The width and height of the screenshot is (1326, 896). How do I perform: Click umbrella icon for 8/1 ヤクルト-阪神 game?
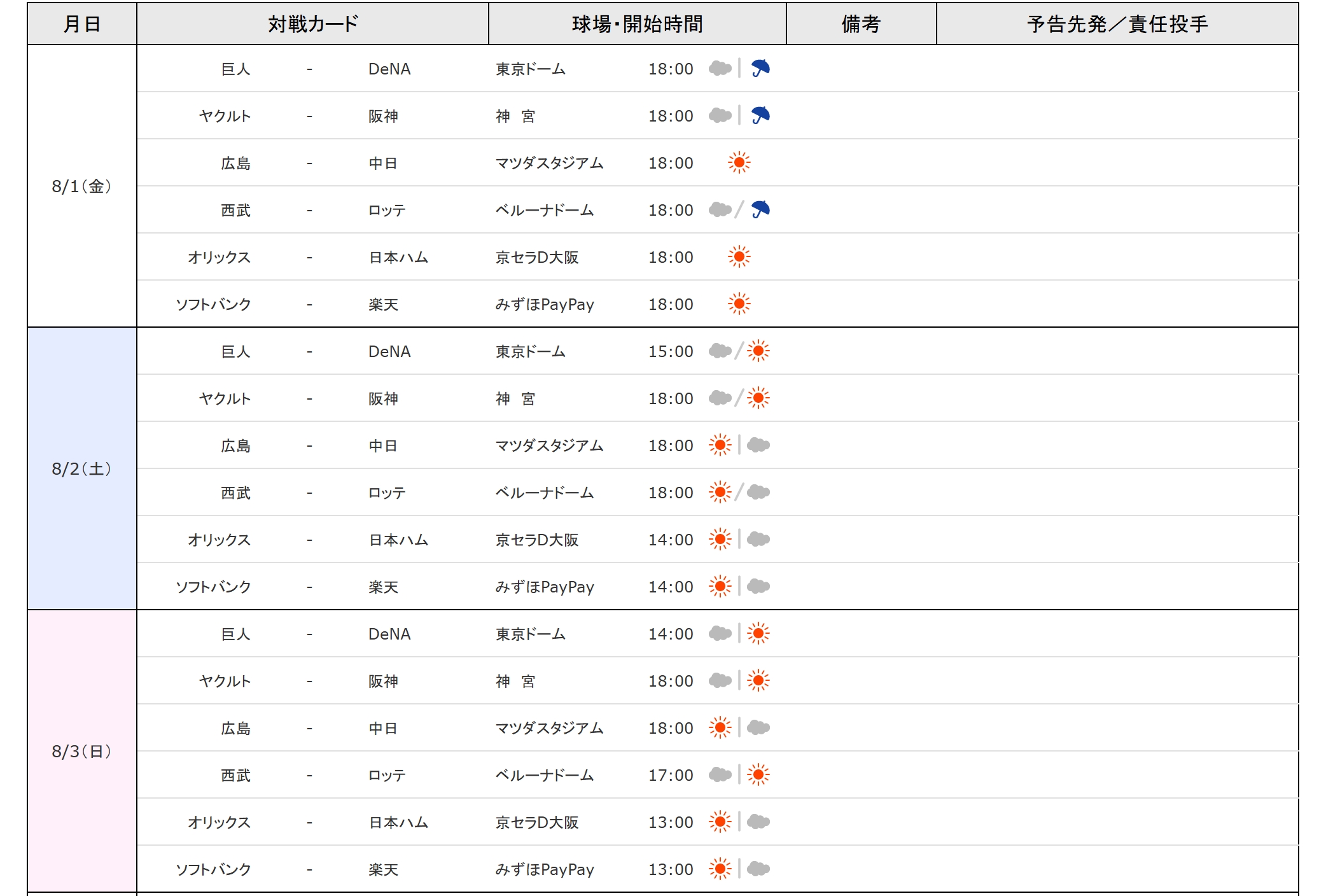(x=760, y=115)
